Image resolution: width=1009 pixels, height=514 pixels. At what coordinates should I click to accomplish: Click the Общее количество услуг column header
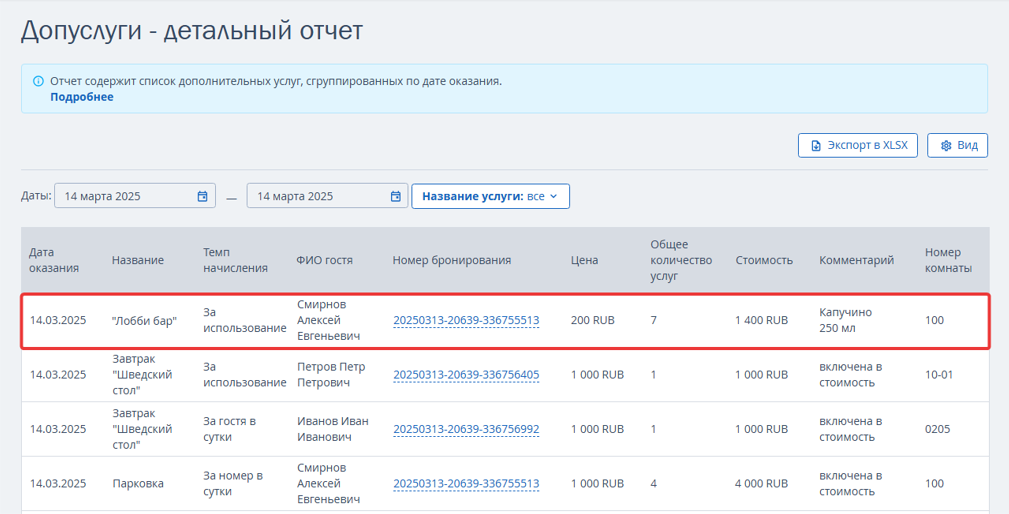(681, 260)
